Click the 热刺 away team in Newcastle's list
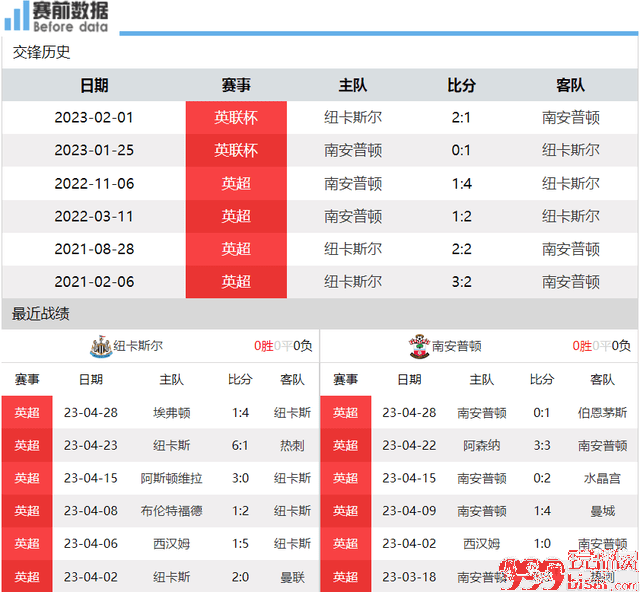Viewport: 640px width, 592px height. [292, 445]
